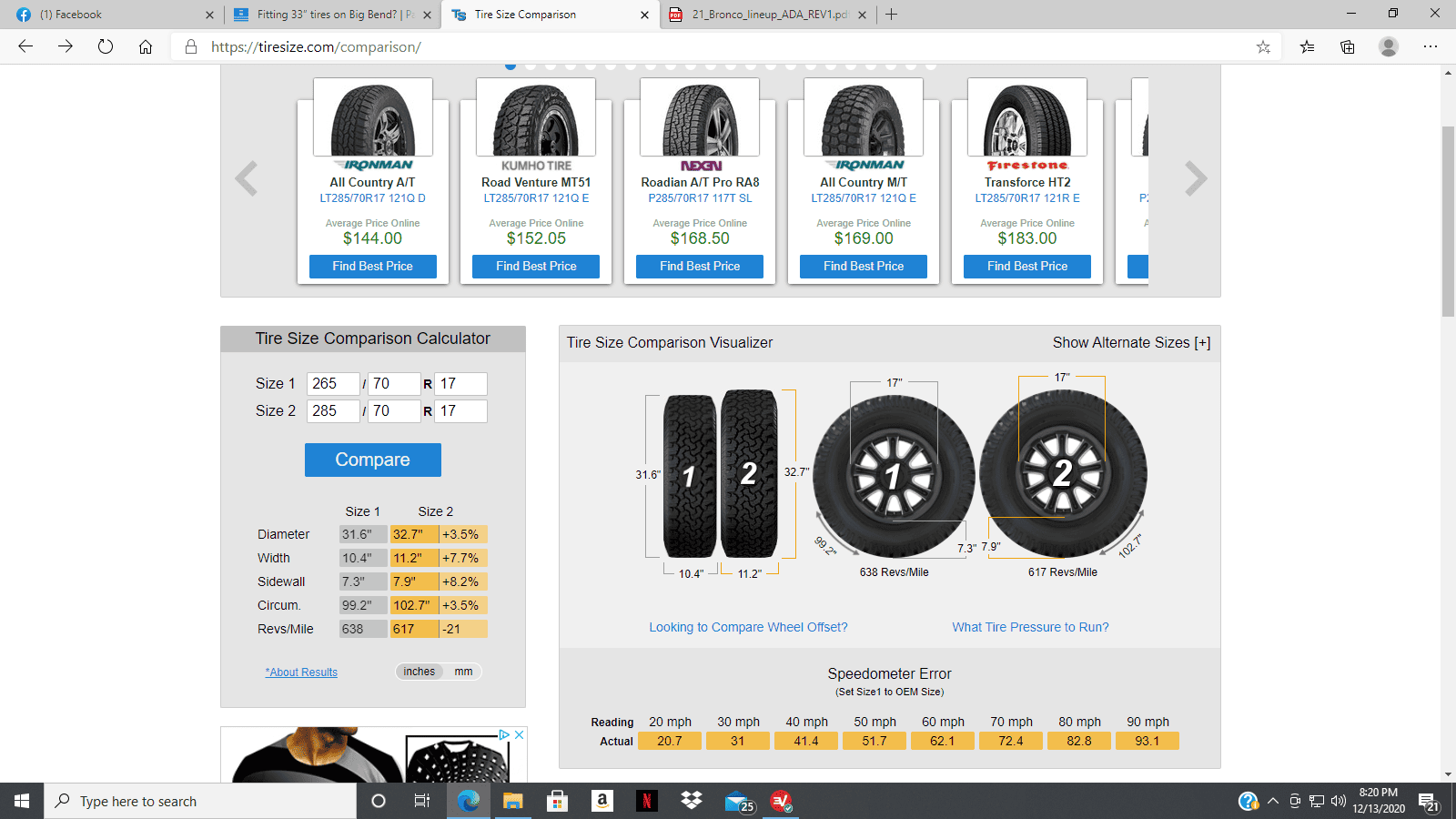Click the browser refresh icon
This screenshot has height=819, width=1456.
[x=106, y=46]
